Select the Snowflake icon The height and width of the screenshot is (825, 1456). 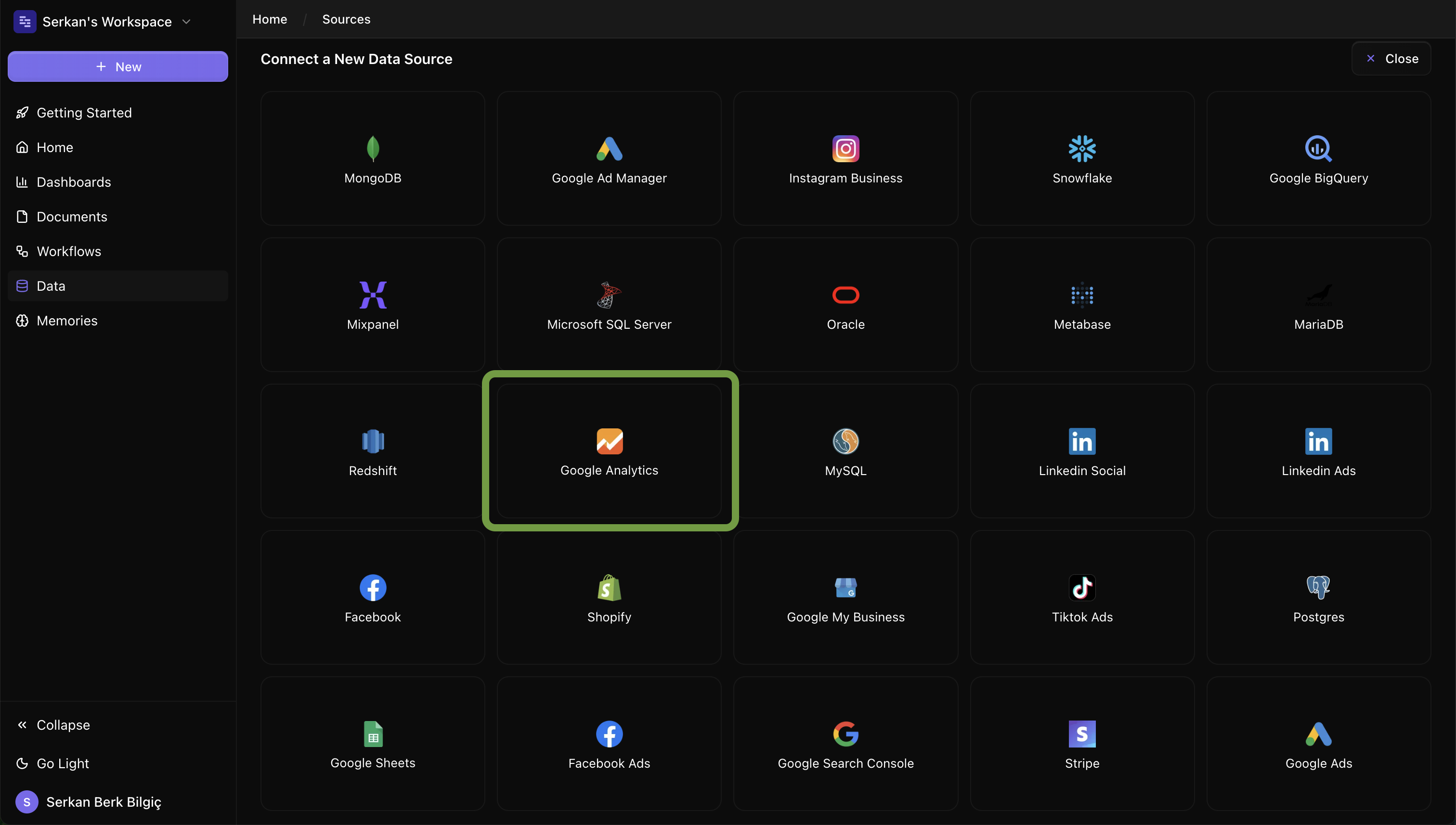click(1082, 148)
